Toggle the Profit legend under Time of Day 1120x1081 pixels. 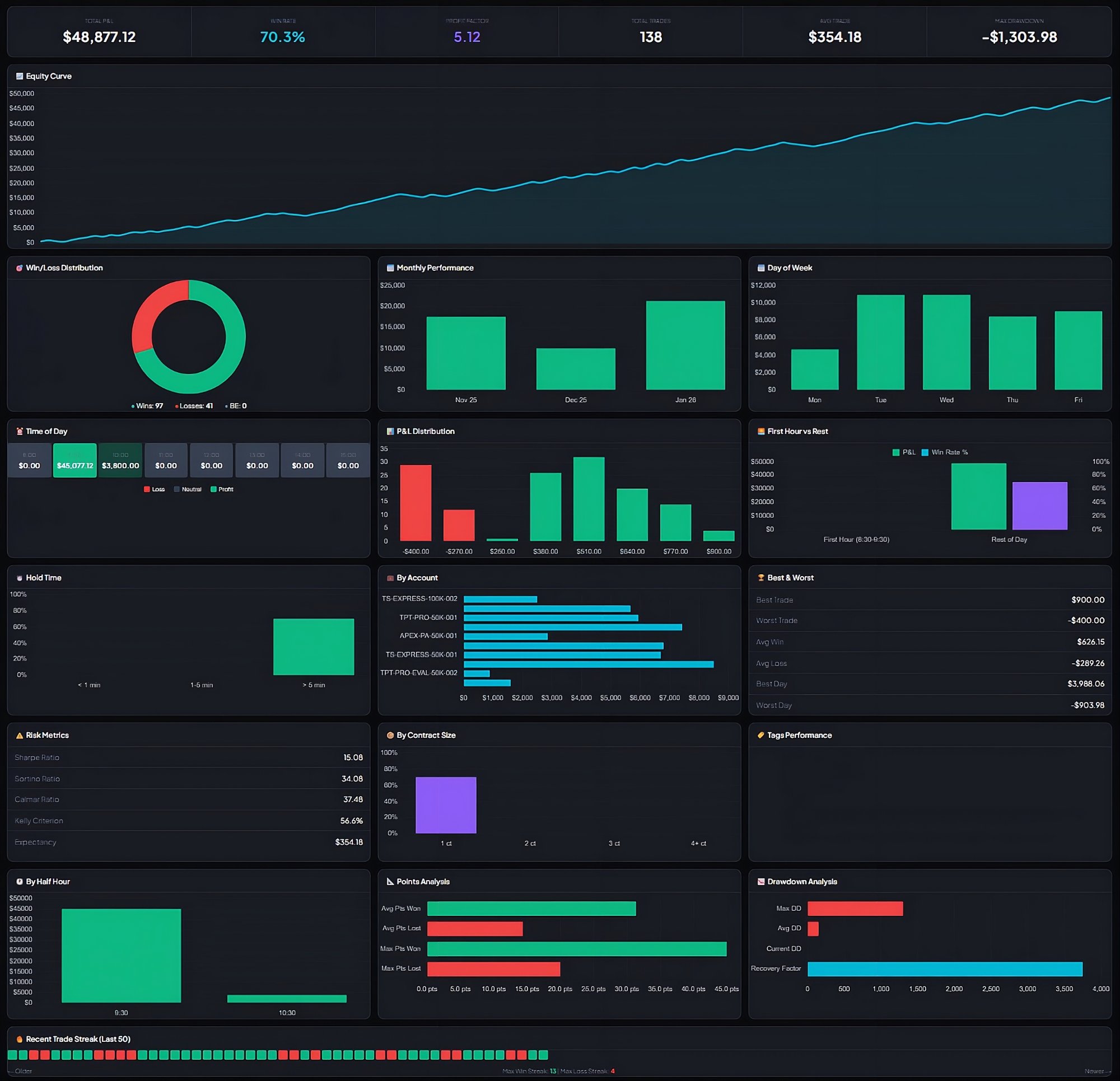point(223,489)
